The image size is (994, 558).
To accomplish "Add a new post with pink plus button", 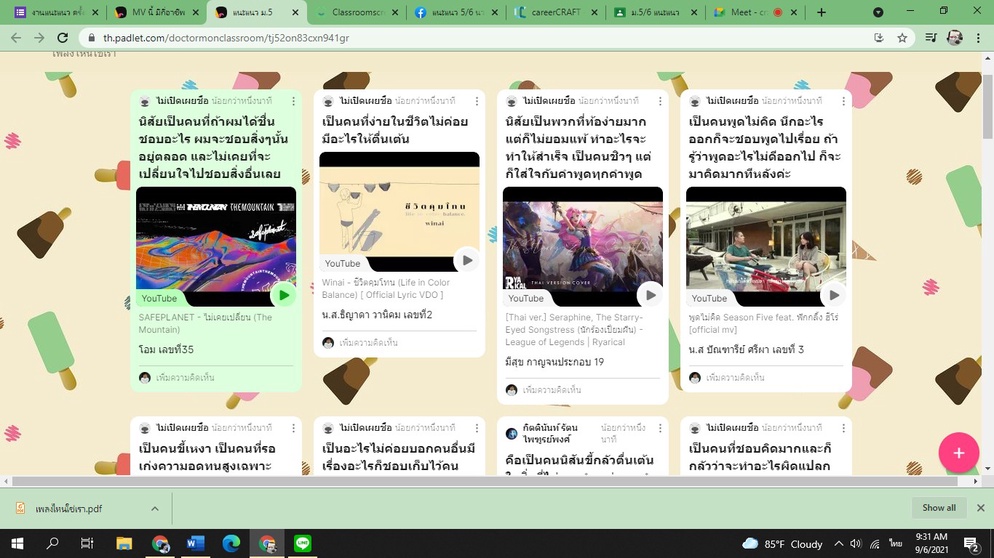I will [x=958, y=453].
